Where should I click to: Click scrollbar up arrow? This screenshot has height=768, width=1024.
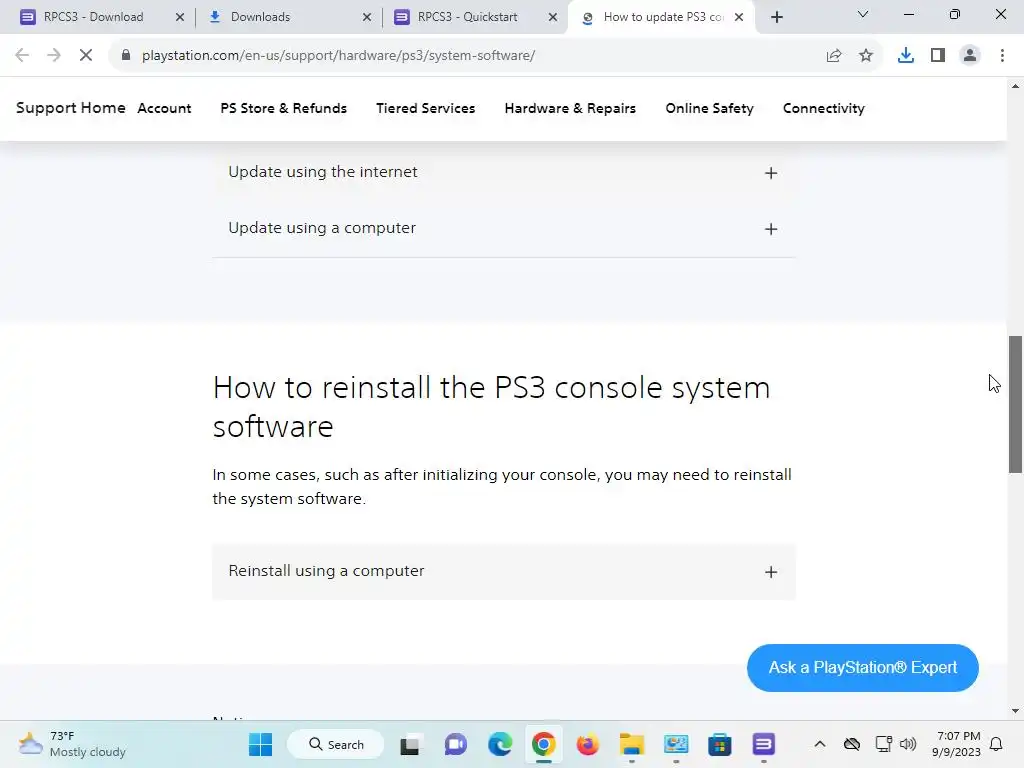point(1015,86)
